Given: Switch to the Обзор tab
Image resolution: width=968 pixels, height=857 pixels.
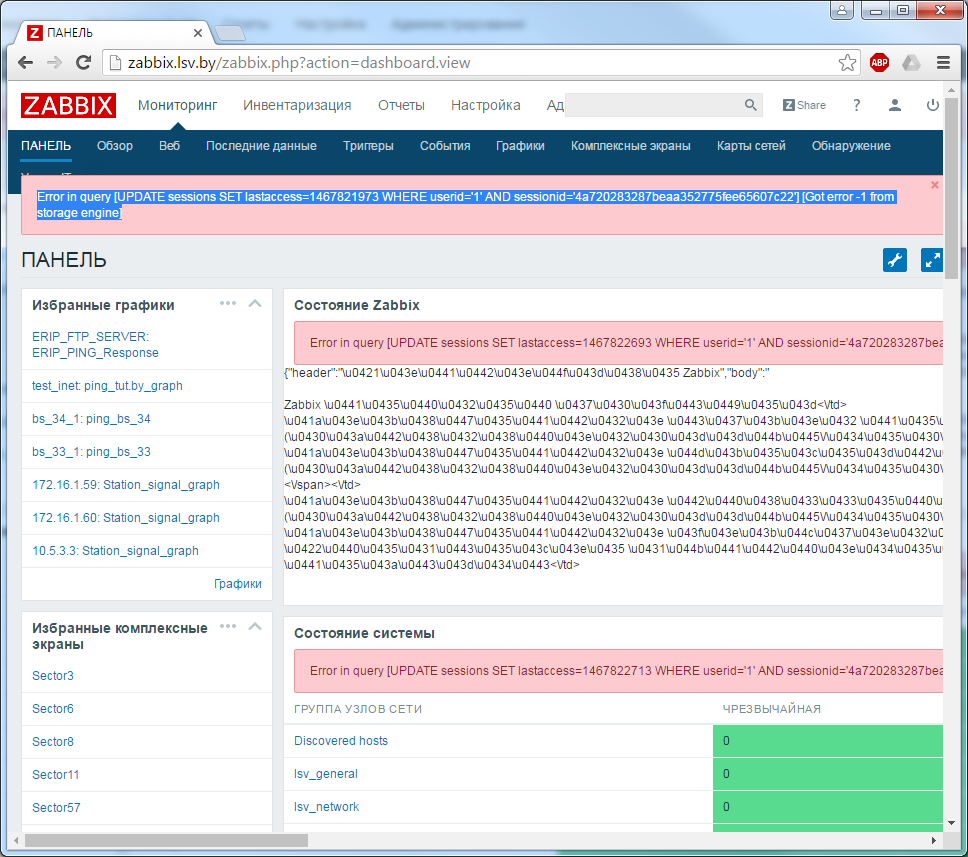Looking at the screenshot, I should click(115, 146).
